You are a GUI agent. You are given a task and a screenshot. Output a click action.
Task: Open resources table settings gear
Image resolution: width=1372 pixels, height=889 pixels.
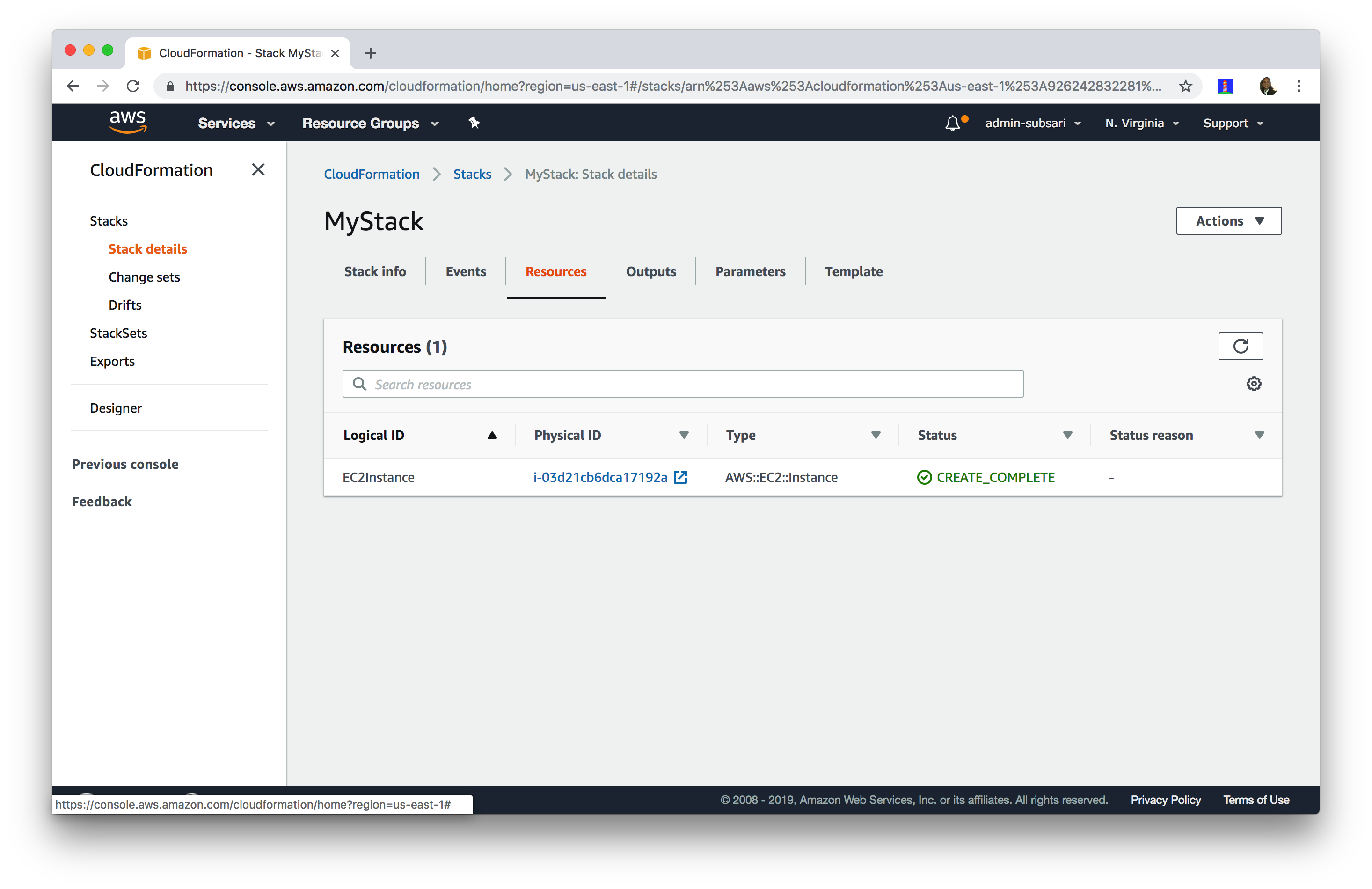(1253, 384)
